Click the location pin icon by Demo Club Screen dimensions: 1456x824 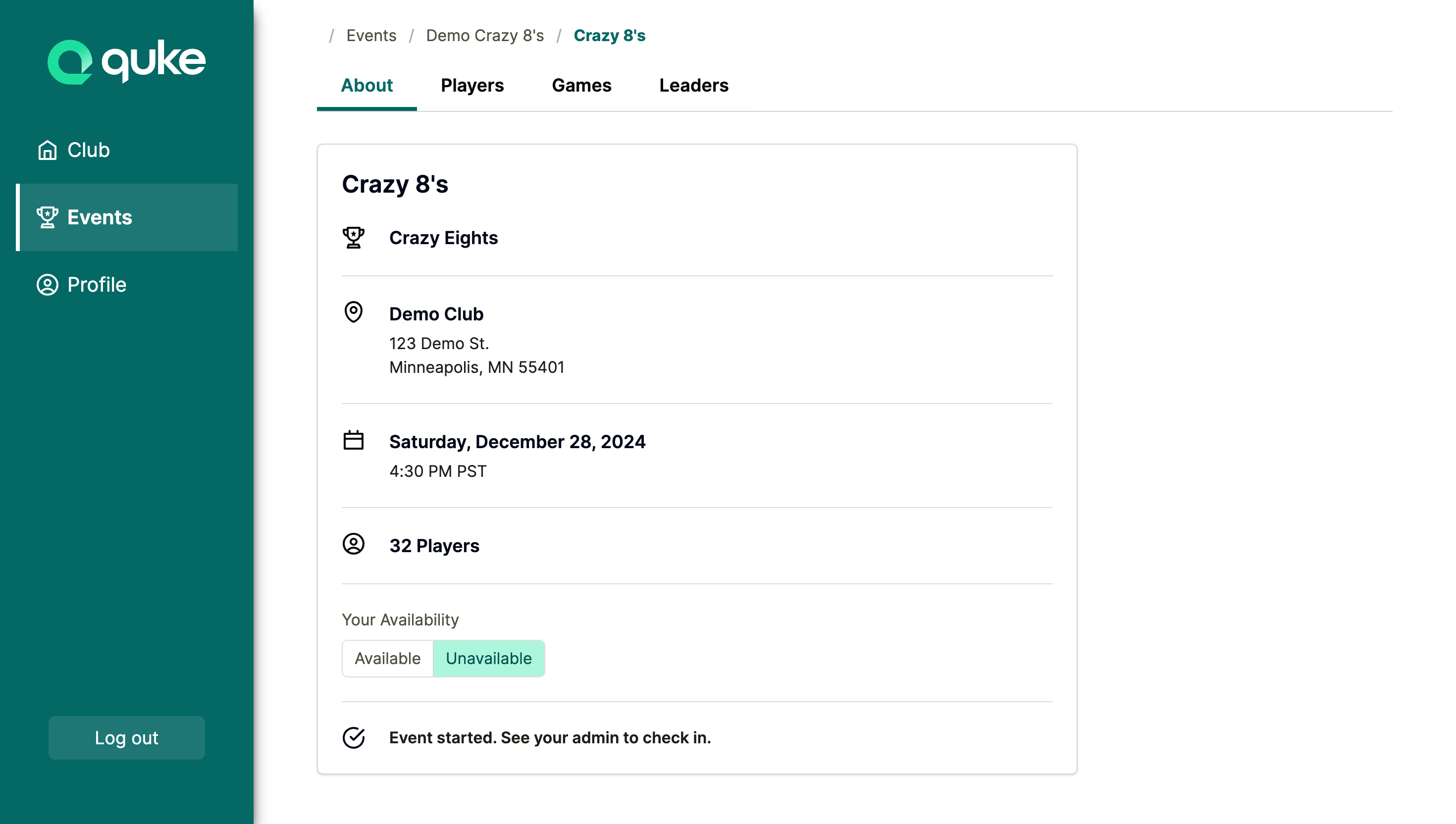coord(354,312)
